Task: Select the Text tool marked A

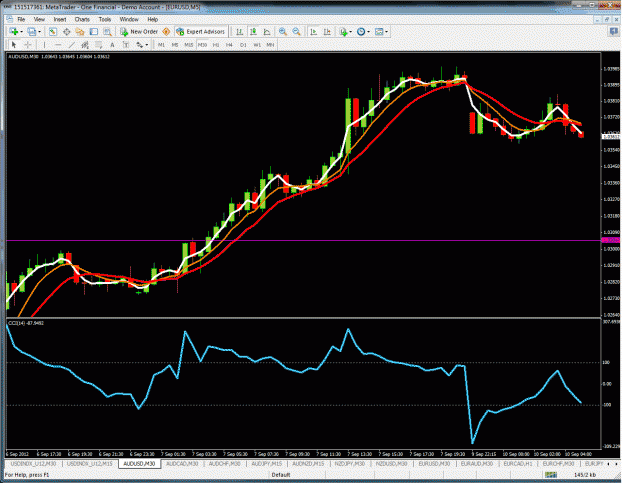Action: tap(112, 45)
